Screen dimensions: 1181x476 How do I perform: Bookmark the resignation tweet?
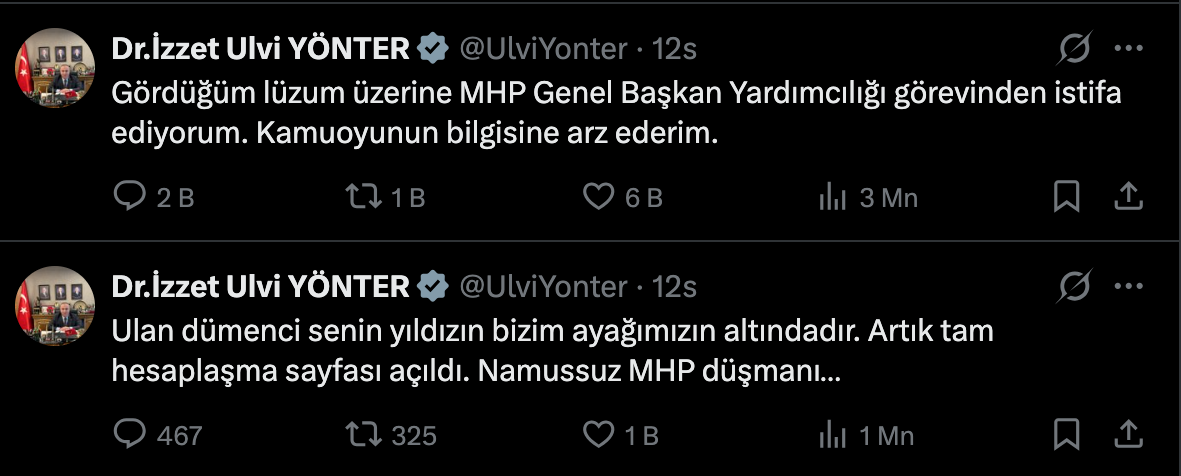1067,197
